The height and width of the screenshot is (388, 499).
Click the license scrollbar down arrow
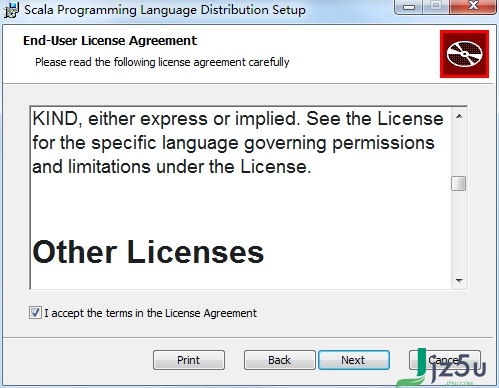pos(459,281)
